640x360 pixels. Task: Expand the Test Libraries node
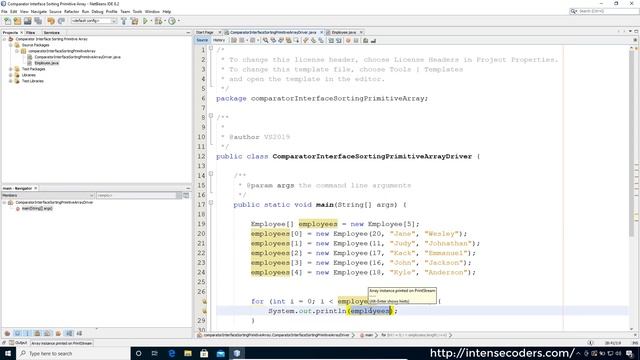pos(11,81)
